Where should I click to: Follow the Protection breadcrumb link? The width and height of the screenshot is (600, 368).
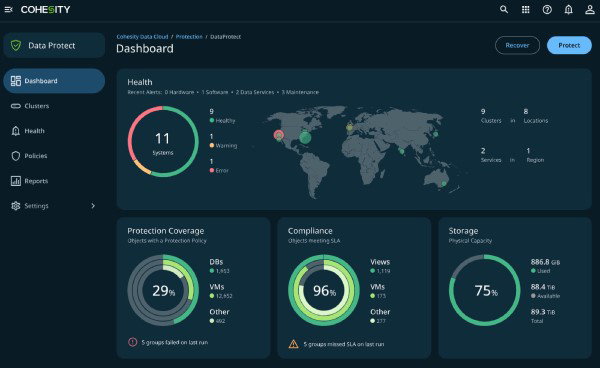(x=189, y=37)
